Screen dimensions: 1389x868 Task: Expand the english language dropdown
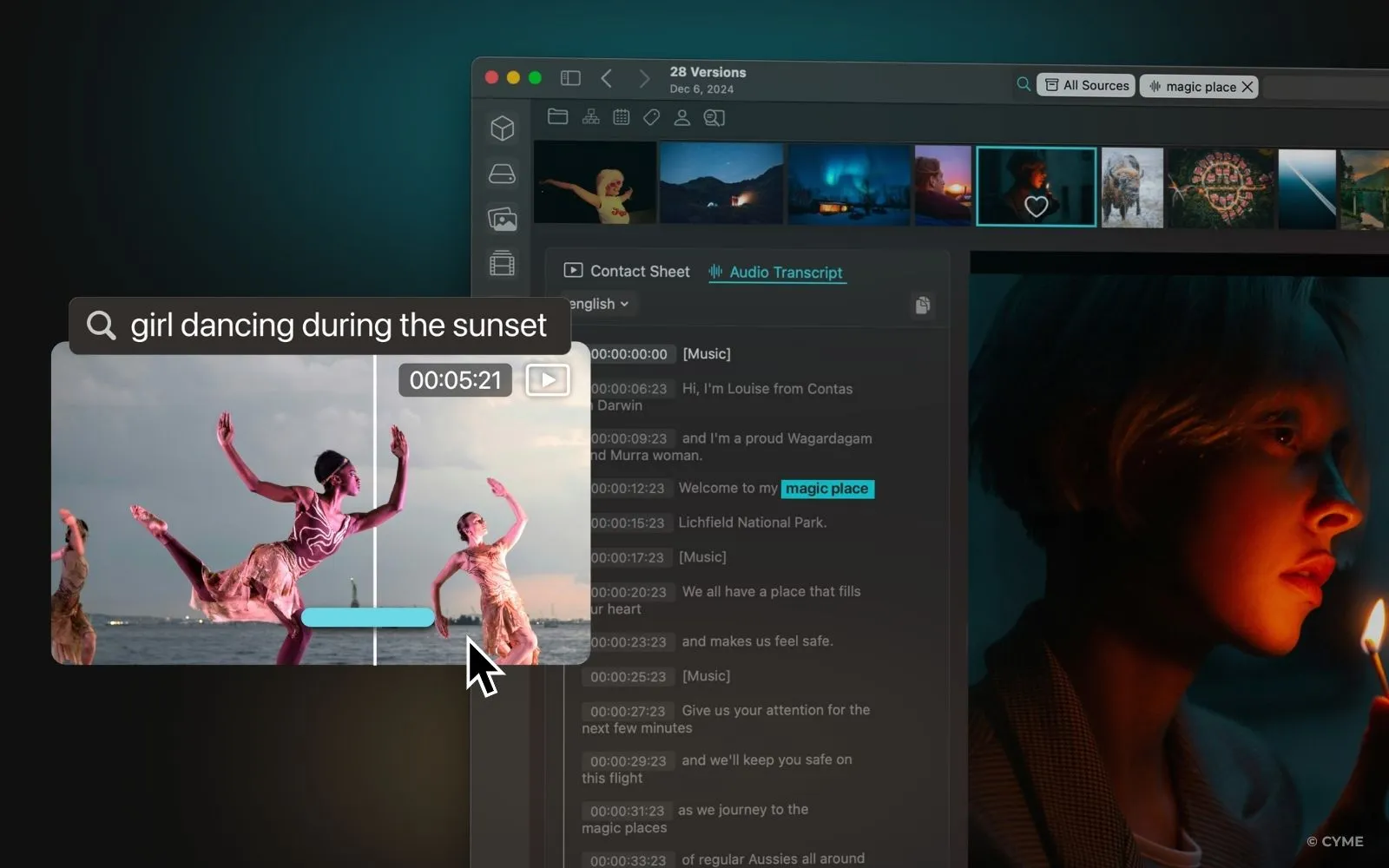point(599,304)
